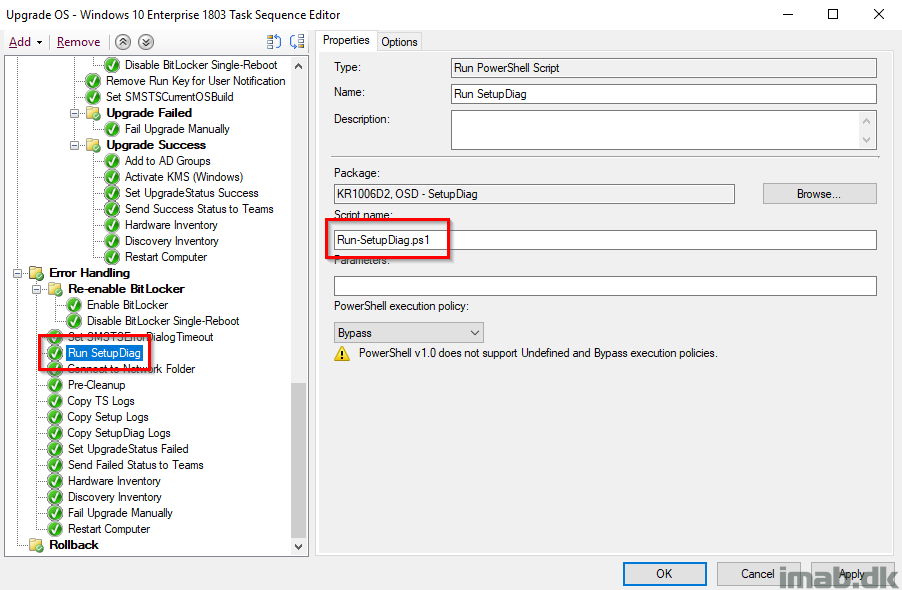This screenshot has width=902, height=590.
Task: Click the Name field containing Run SetupDiag
Action: point(664,94)
